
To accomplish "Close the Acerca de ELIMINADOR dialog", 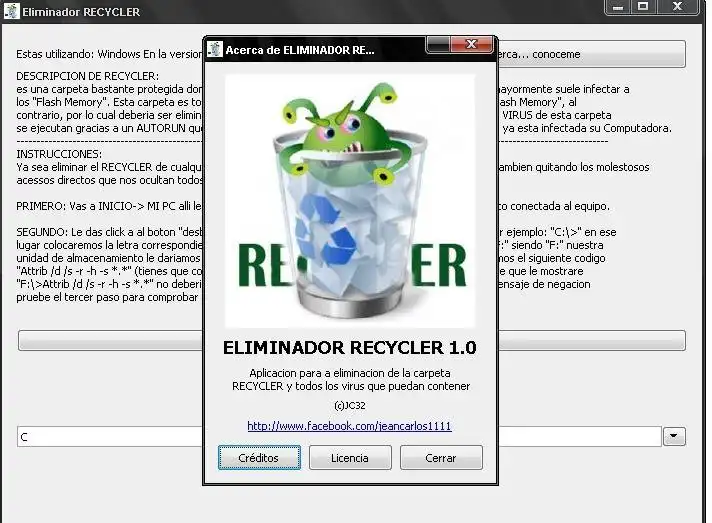I will pos(471,44).
